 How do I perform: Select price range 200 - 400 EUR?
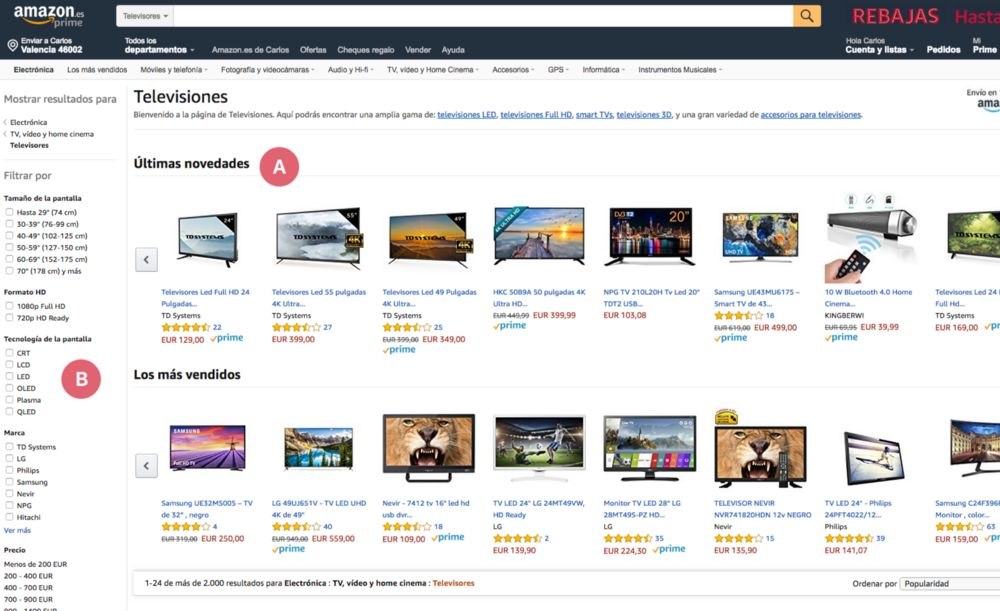coord(28,576)
